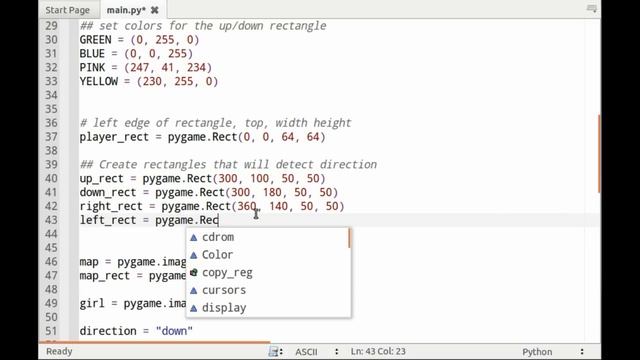640x360 pixels.
Task: Click line number 51 in the gutter
Action: pyautogui.click(x=51, y=331)
